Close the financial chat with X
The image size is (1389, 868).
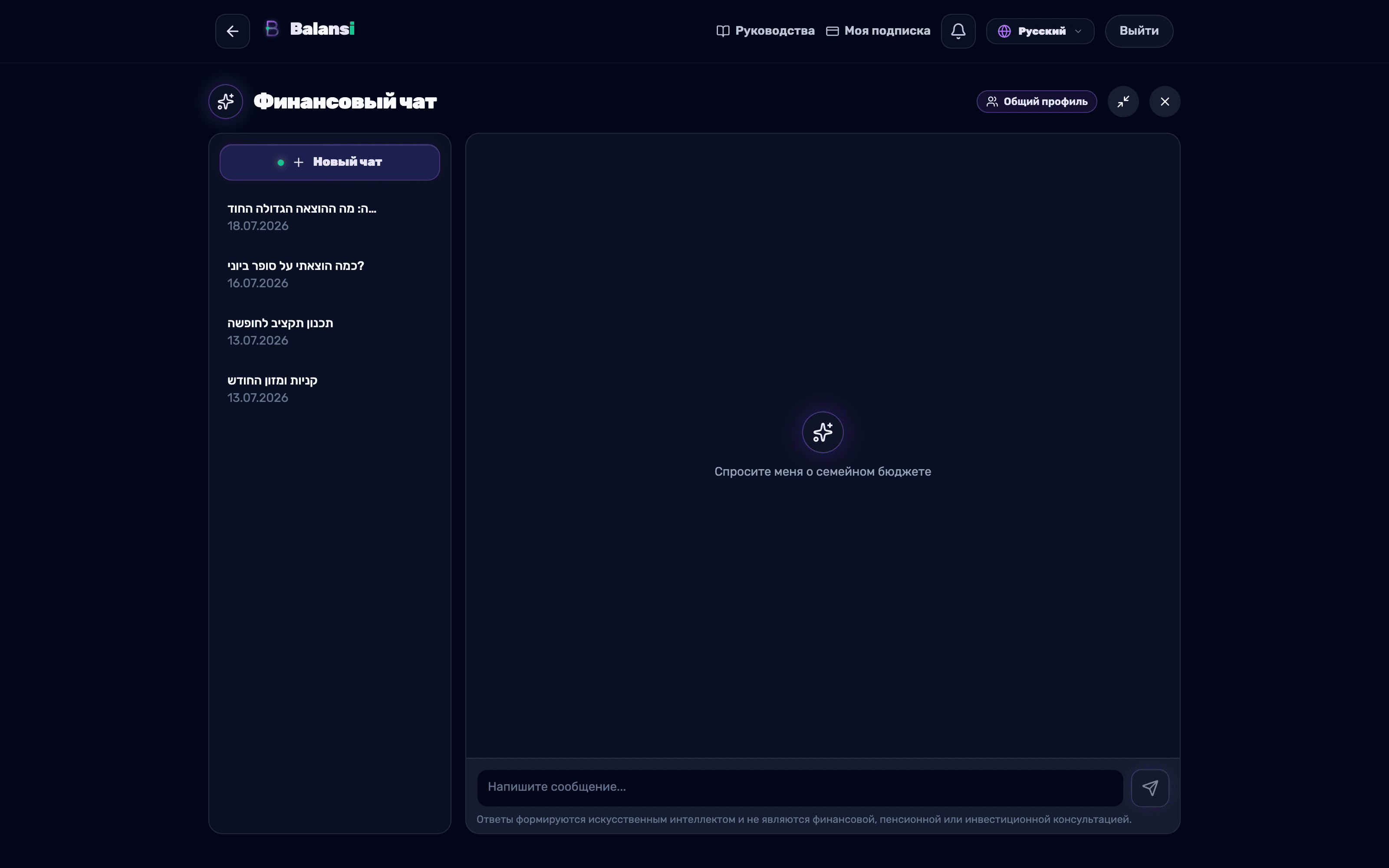[x=1165, y=102]
